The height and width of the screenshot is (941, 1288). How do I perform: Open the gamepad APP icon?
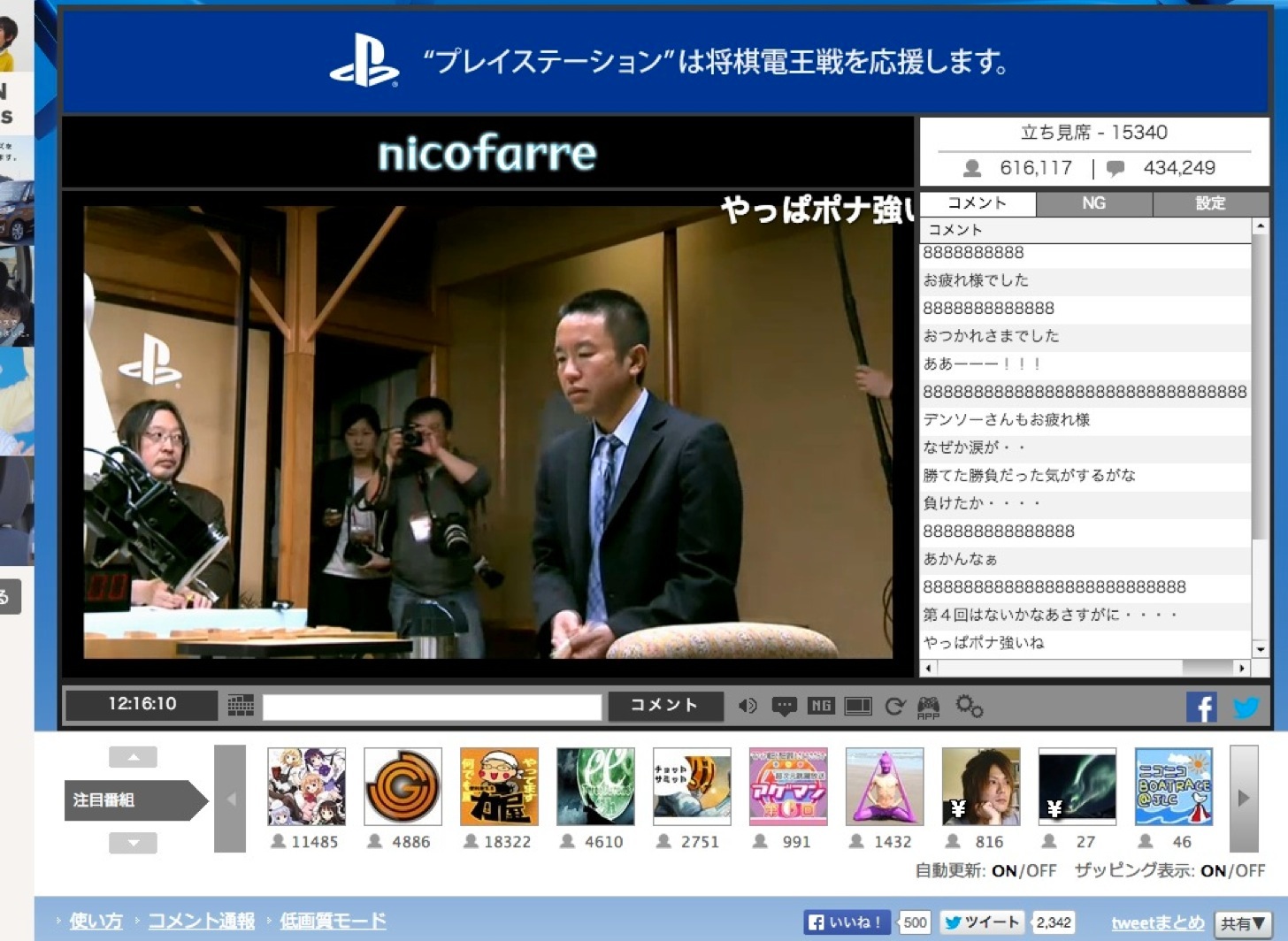(x=928, y=707)
